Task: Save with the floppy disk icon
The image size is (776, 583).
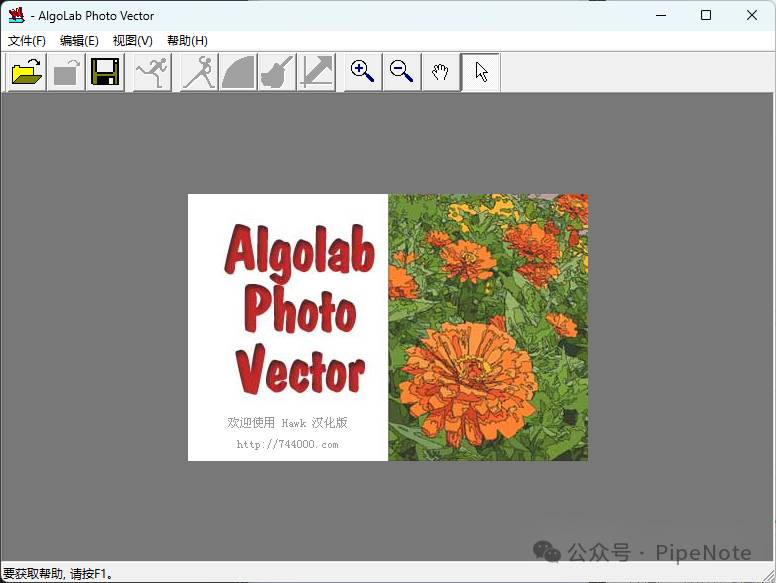Action: (105, 72)
